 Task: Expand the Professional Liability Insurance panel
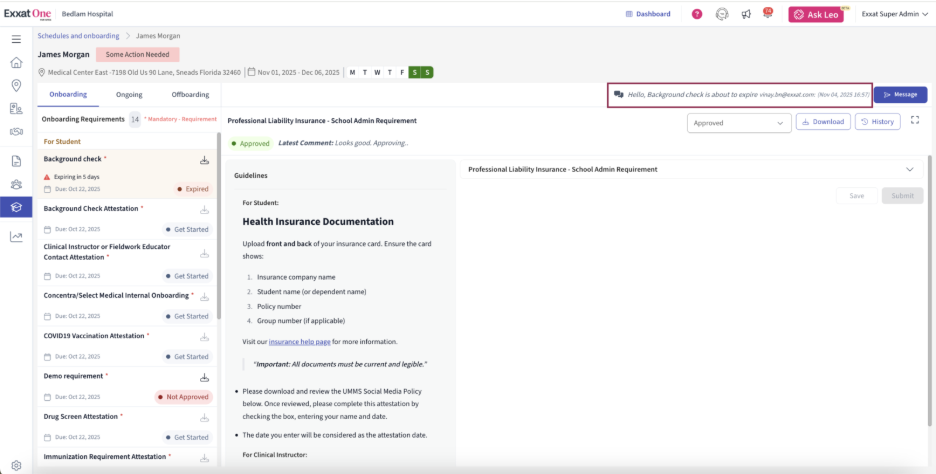point(909,170)
